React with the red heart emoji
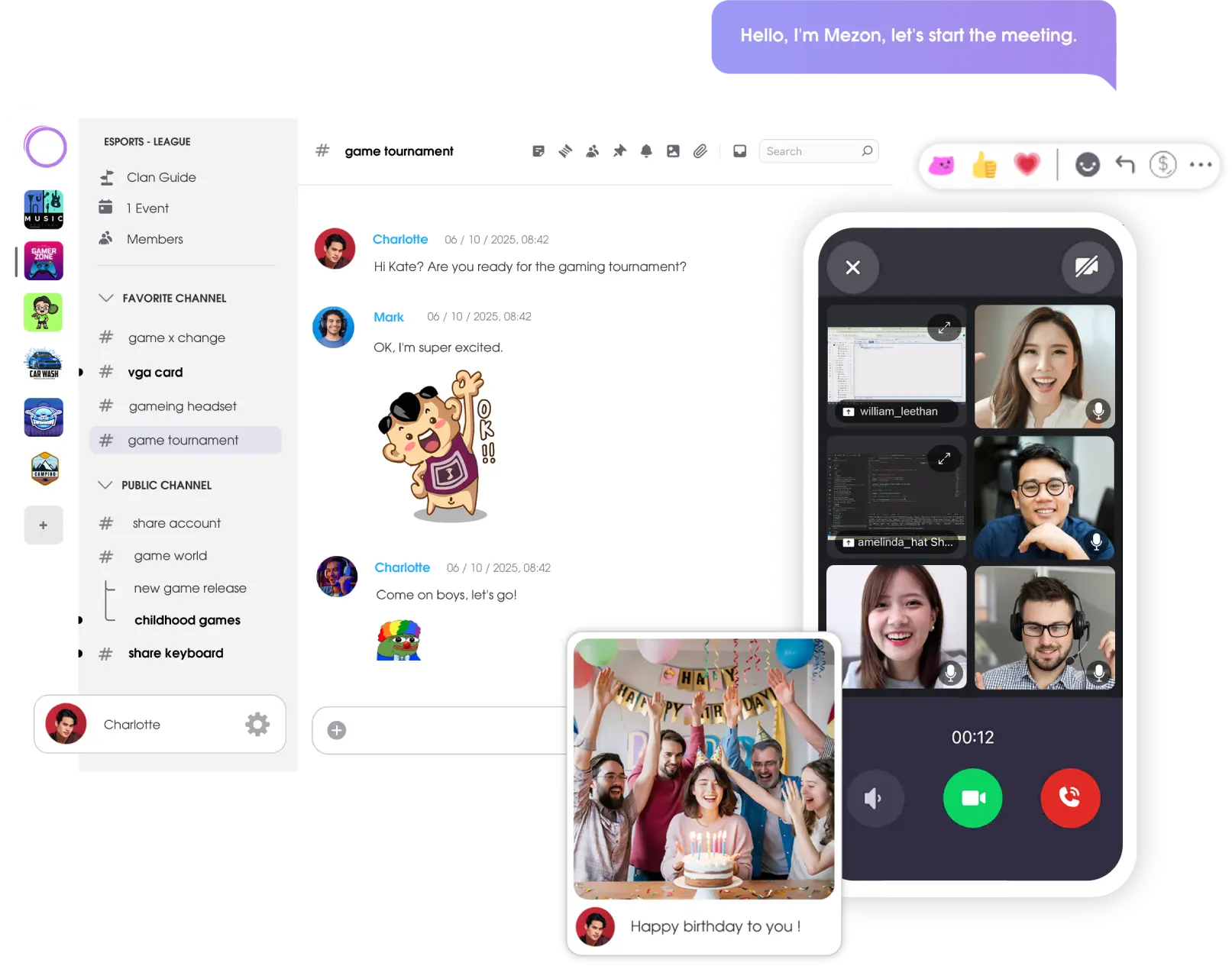 [1027, 164]
